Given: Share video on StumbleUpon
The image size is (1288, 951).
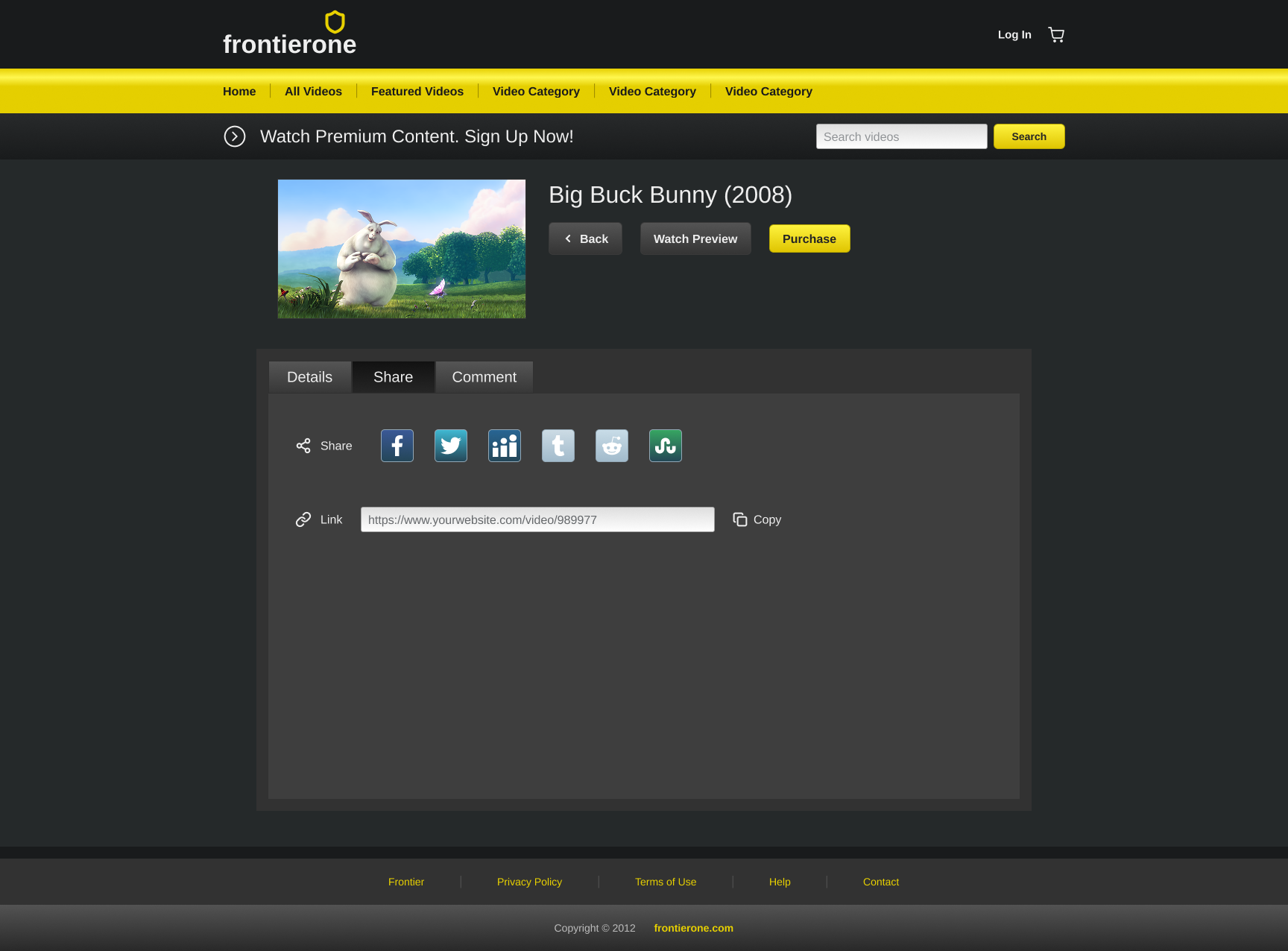Looking at the screenshot, I should [x=666, y=446].
